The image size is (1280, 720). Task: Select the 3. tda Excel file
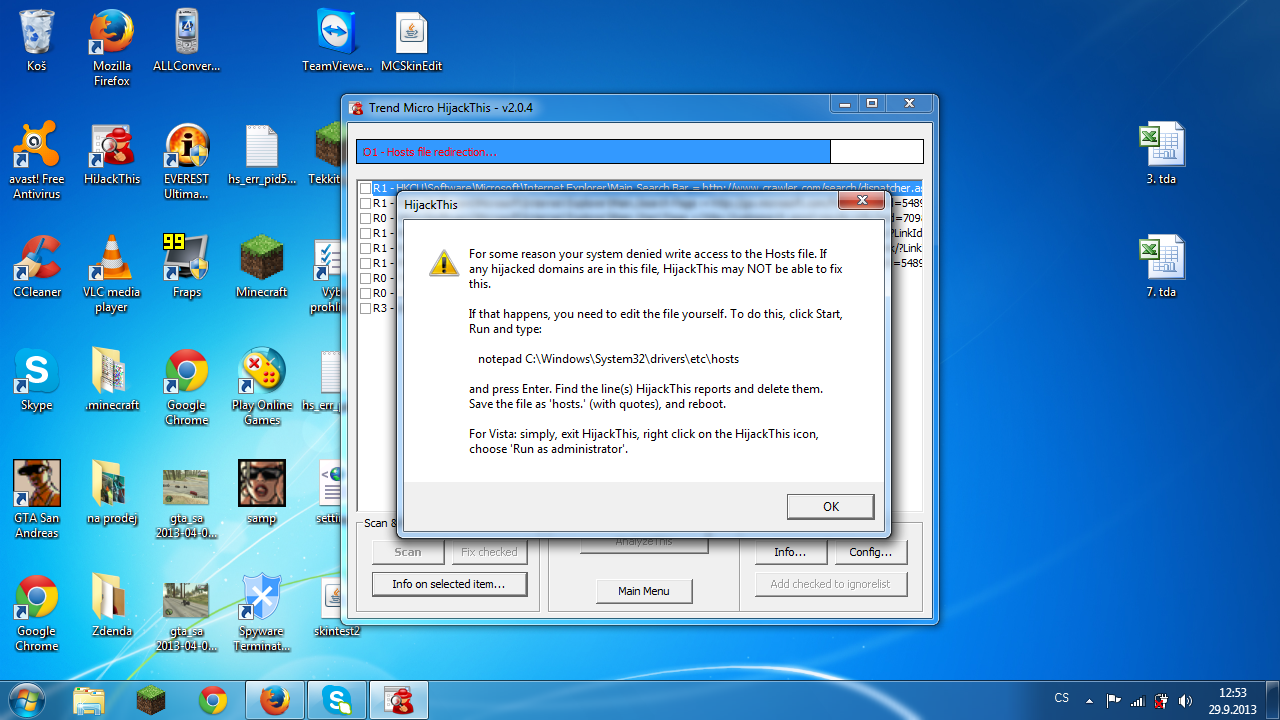(1161, 154)
